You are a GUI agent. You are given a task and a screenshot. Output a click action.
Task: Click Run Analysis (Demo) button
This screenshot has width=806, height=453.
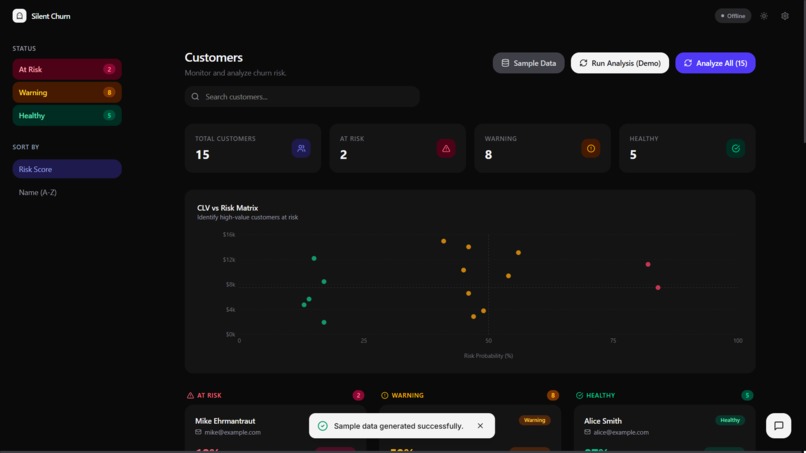(619, 63)
